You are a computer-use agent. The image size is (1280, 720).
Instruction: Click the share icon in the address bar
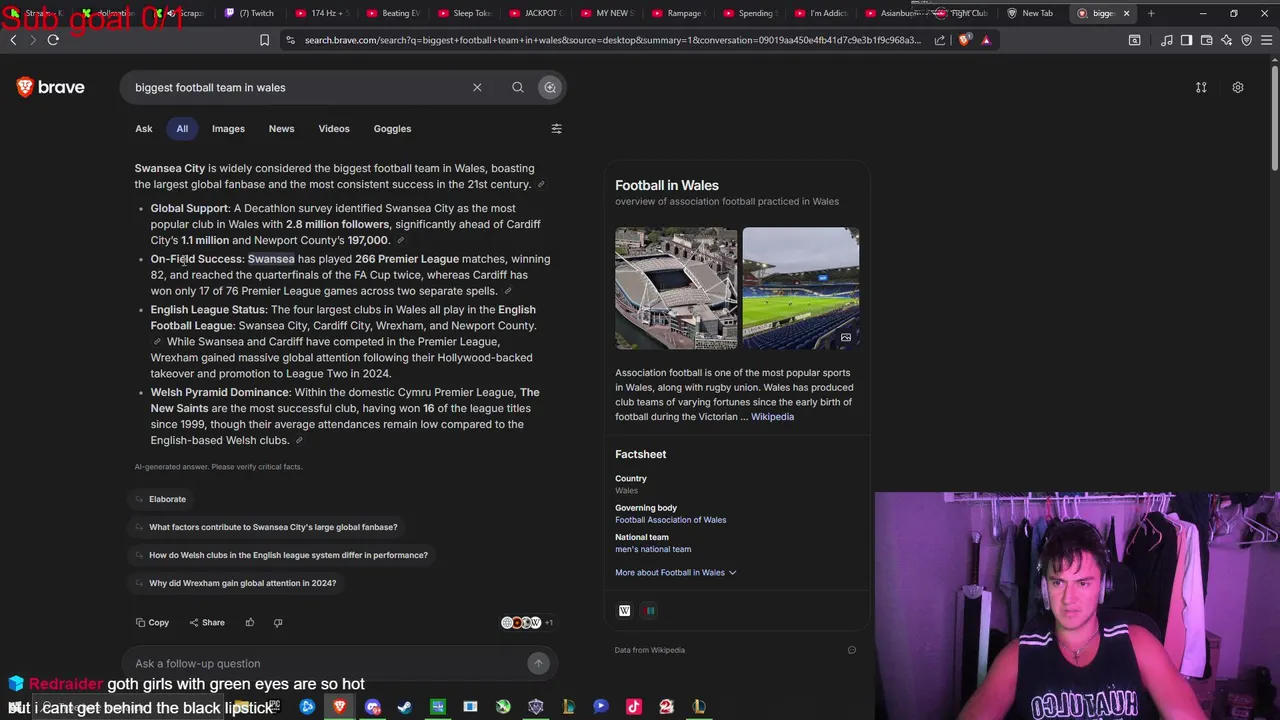coord(940,40)
